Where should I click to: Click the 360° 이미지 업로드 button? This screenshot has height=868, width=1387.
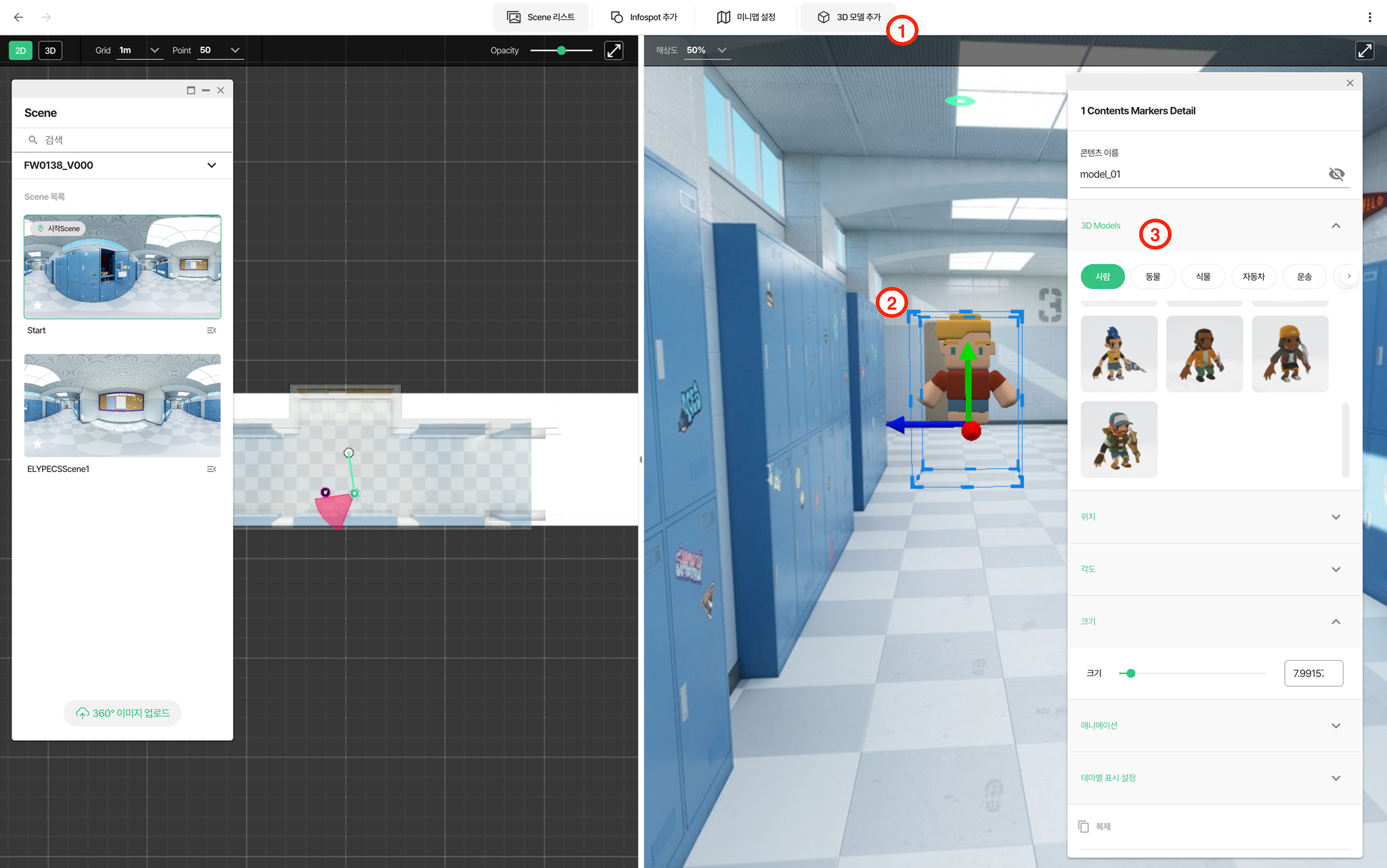tap(123, 713)
